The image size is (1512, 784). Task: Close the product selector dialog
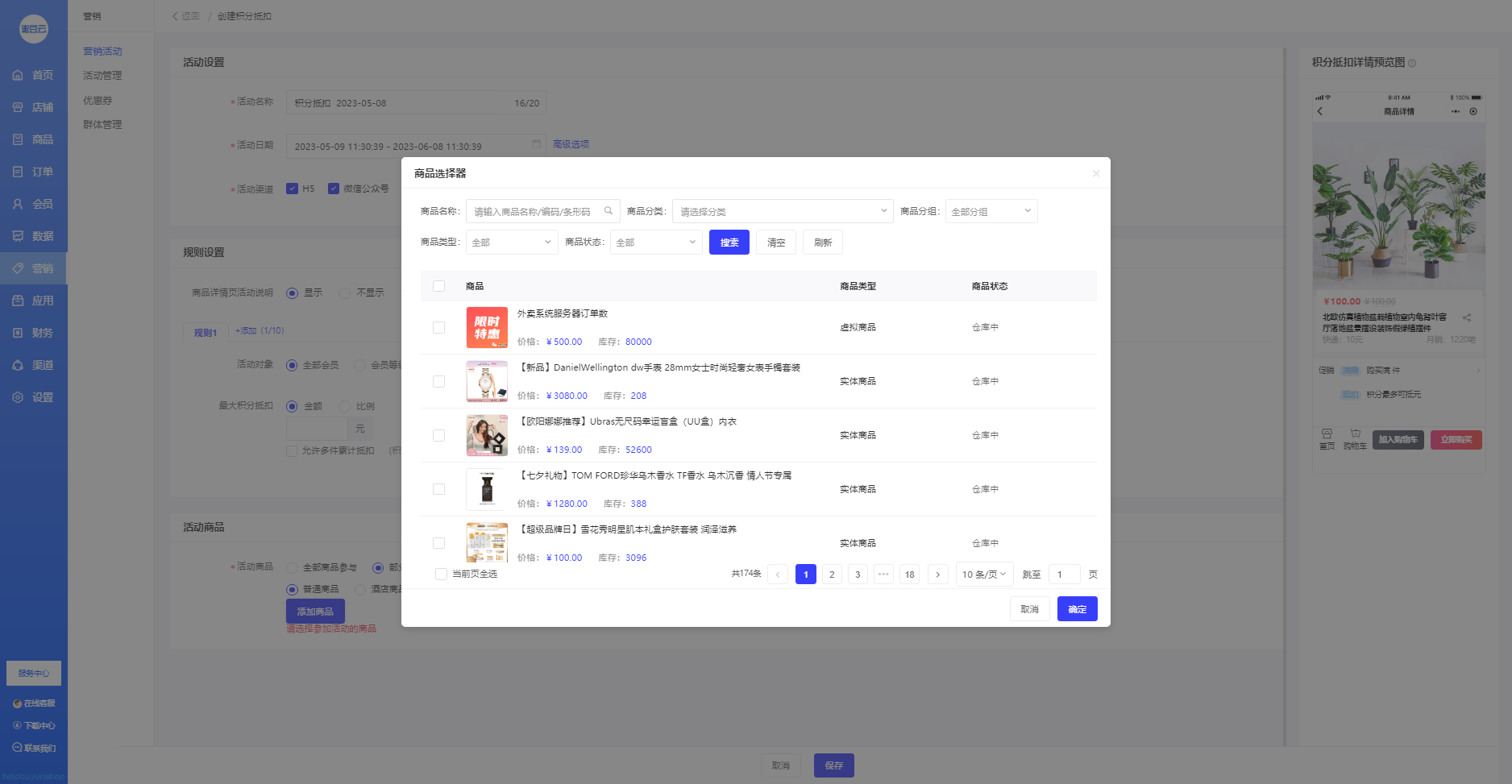[1096, 173]
